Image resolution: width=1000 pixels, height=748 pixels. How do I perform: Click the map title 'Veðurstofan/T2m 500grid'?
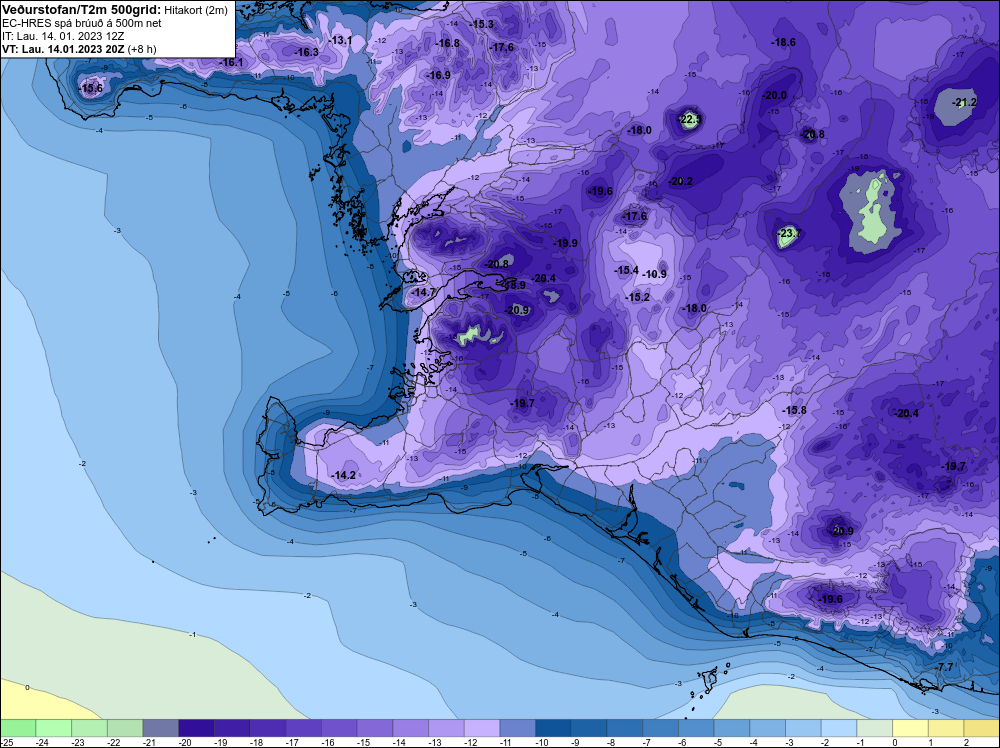pyautogui.click(x=82, y=10)
